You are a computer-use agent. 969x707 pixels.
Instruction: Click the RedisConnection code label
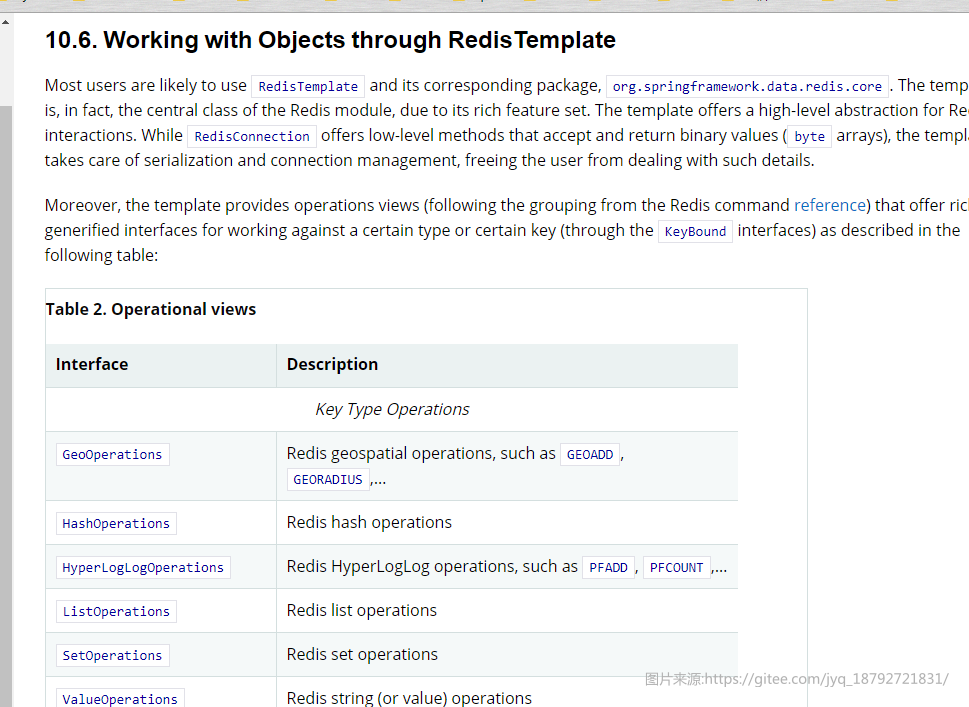point(252,136)
